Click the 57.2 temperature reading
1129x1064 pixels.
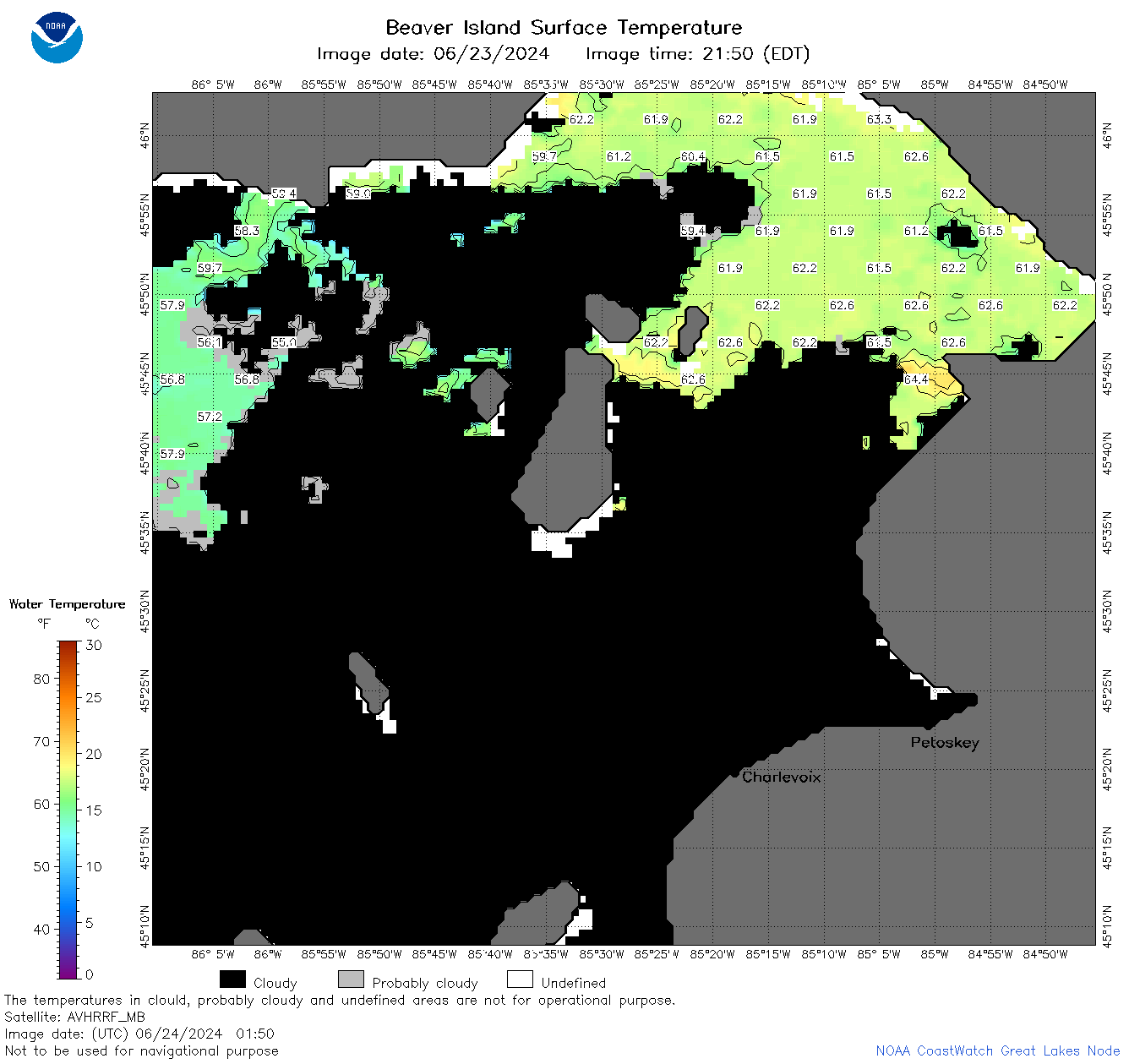(210, 417)
